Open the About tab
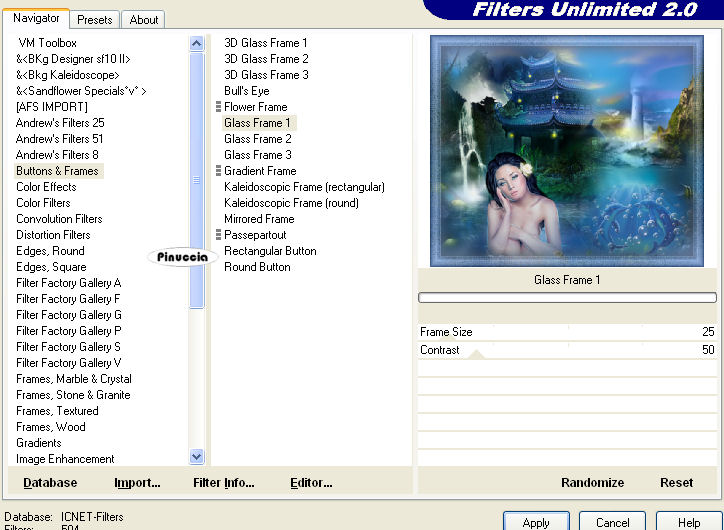 144,20
